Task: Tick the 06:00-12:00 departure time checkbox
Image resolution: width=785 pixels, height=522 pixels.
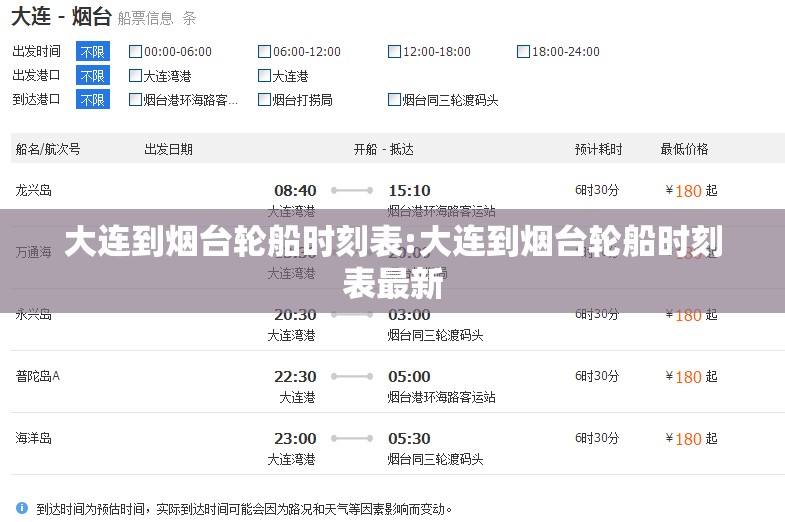Action: click(x=264, y=52)
